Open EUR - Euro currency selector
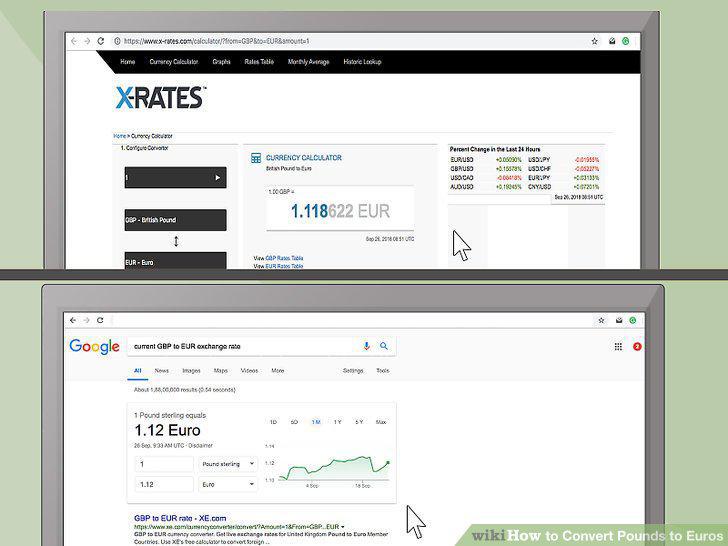The image size is (728, 546). pyautogui.click(x=176, y=261)
